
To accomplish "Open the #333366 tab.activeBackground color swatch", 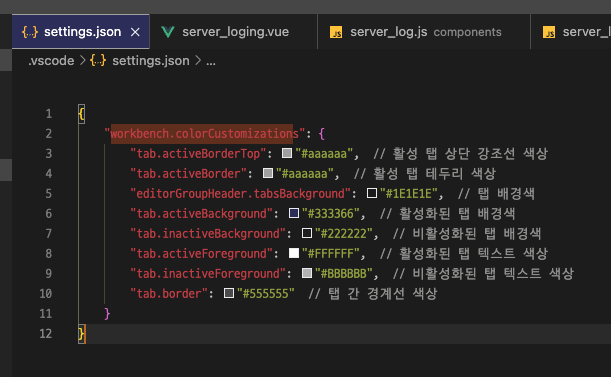I will pyautogui.click(x=294, y=213).
